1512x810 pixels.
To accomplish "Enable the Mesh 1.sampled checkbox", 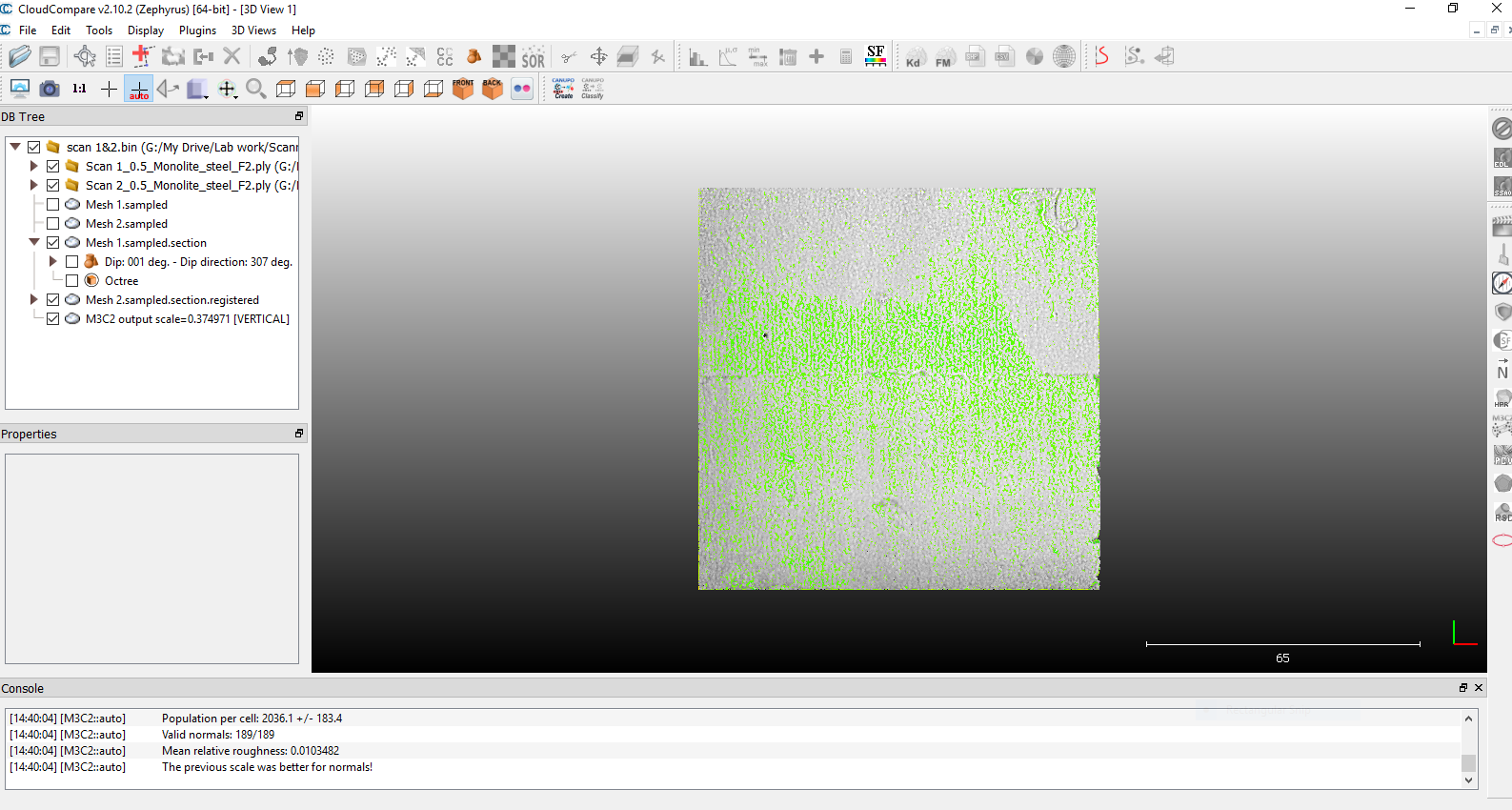I will pyautogui.click(x=53, y=204).
